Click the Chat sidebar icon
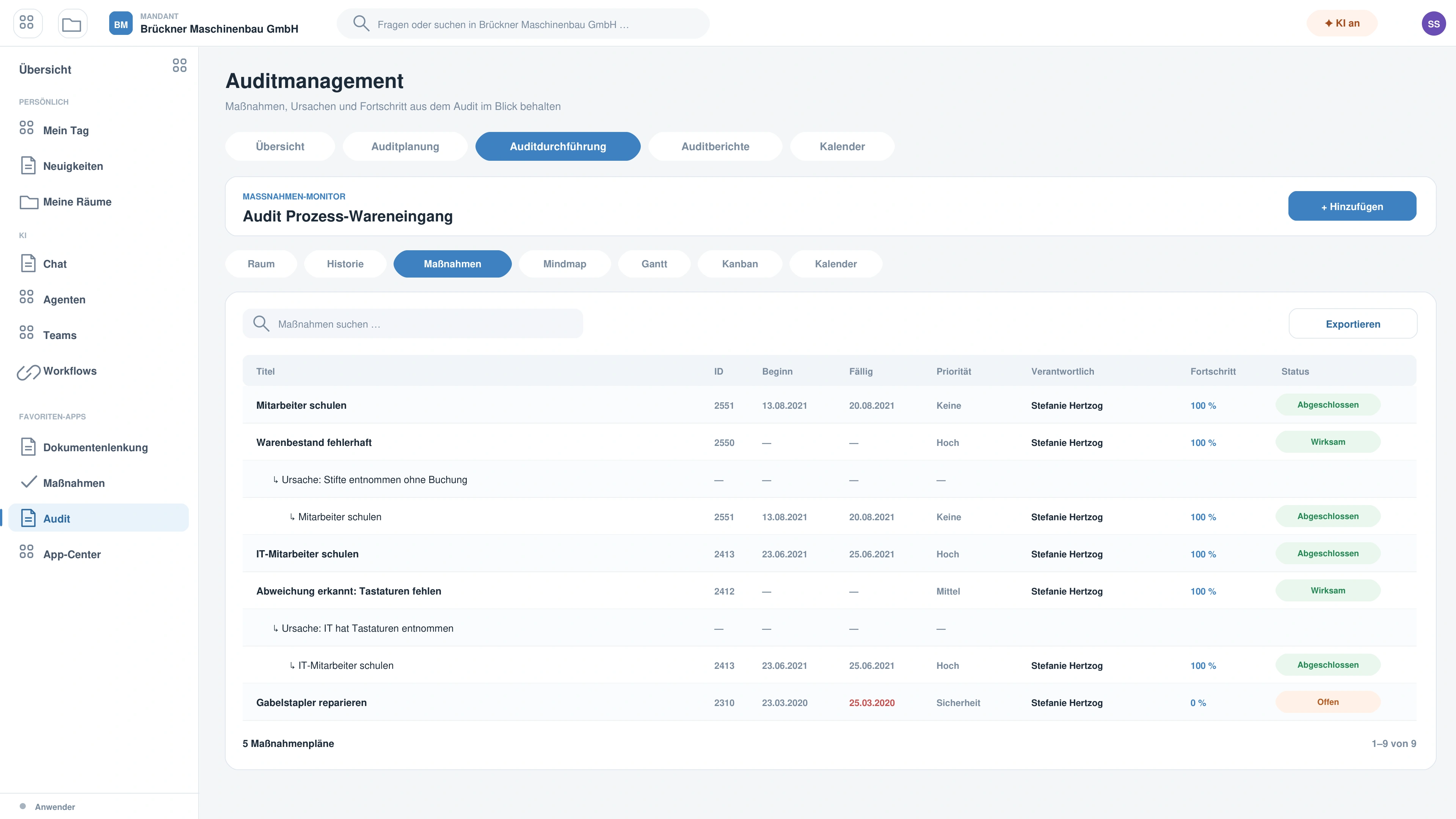 [28, 264]
